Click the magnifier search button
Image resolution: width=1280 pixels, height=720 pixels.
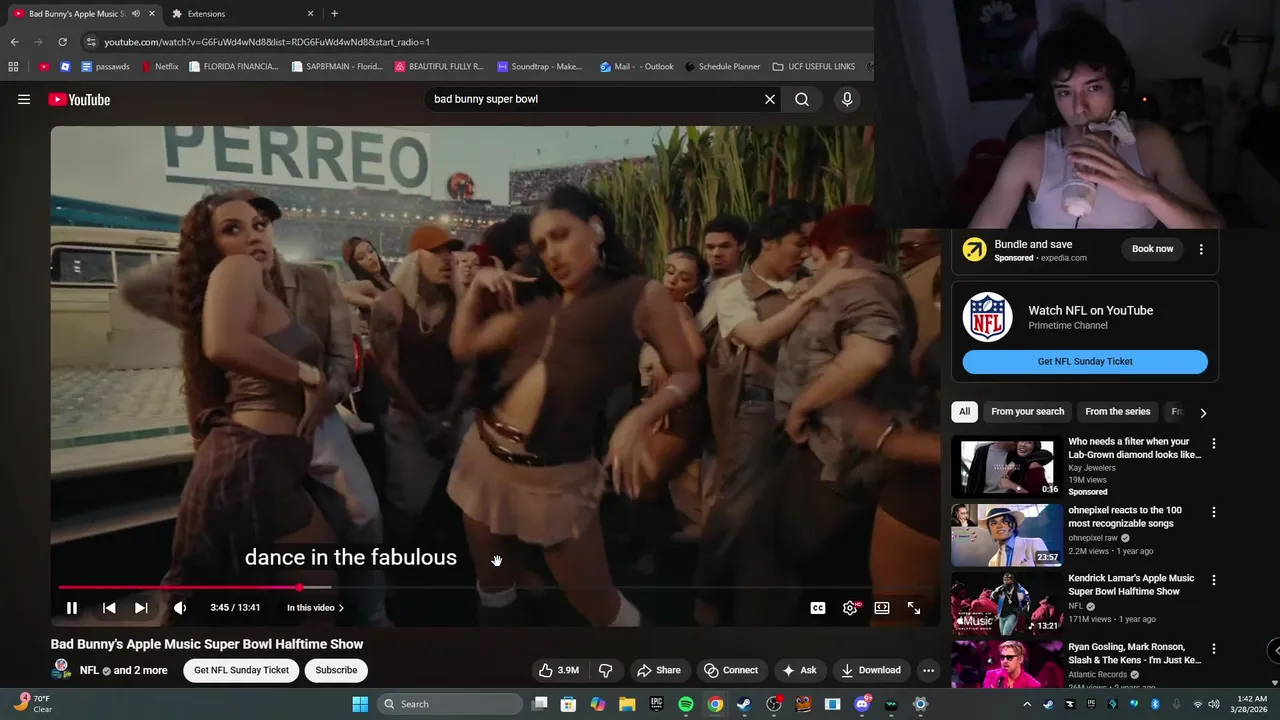coord(802,99)
